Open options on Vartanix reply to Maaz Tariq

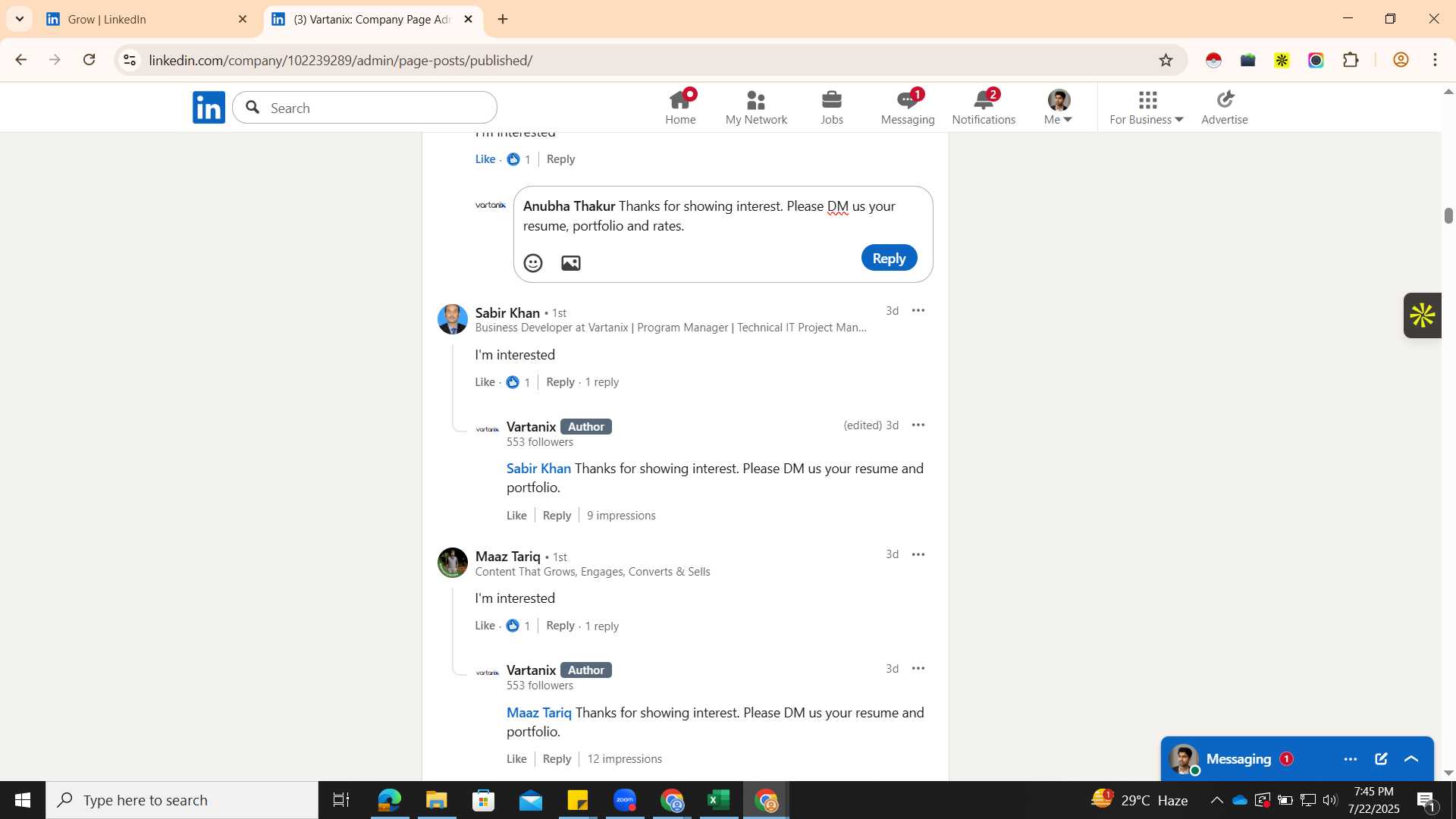point(918,669)
